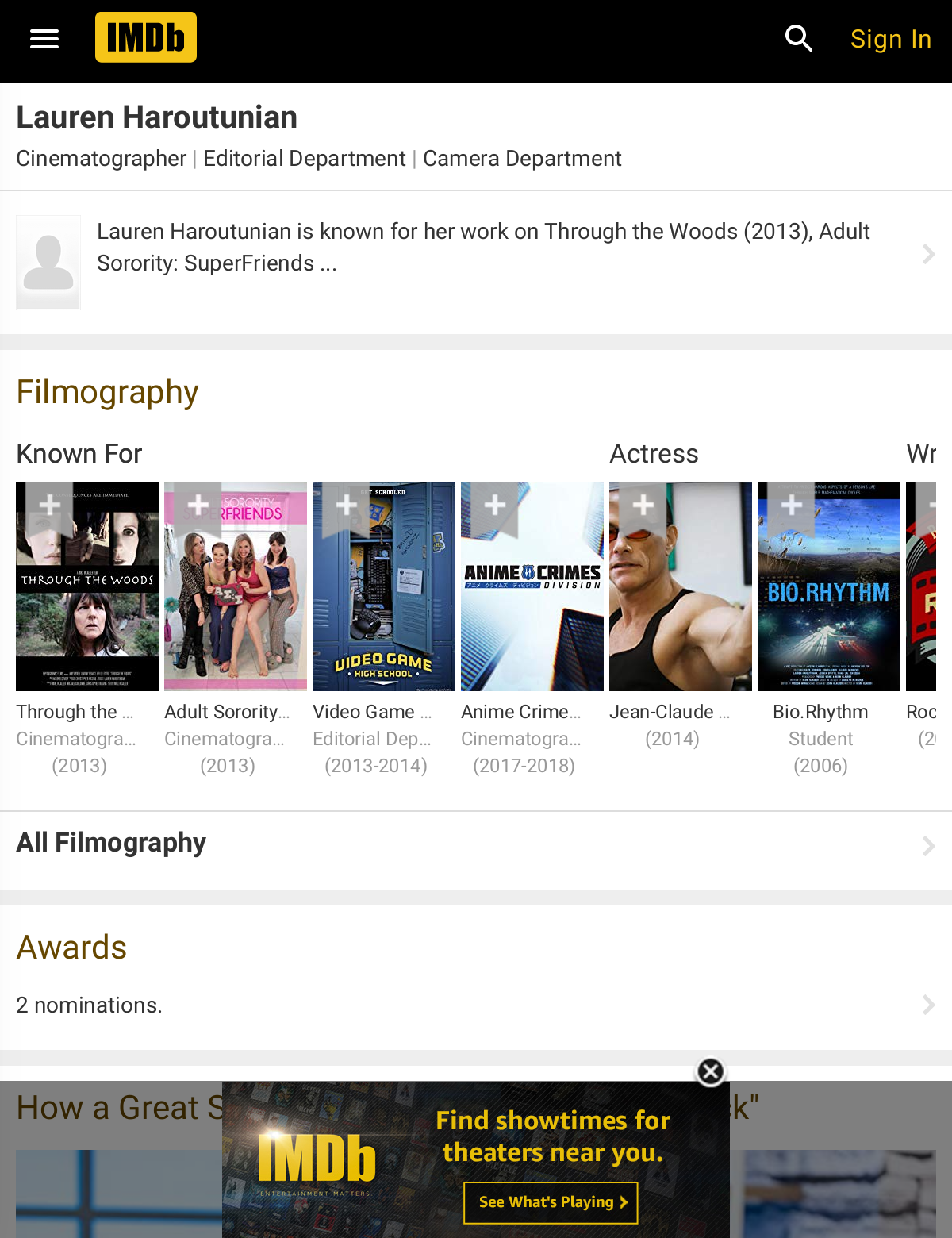Image resolution: width=952 pixels, height=1238 pixels.
Task: Click the Student role under Bio.Rhythm
Action: pos(820,739)
